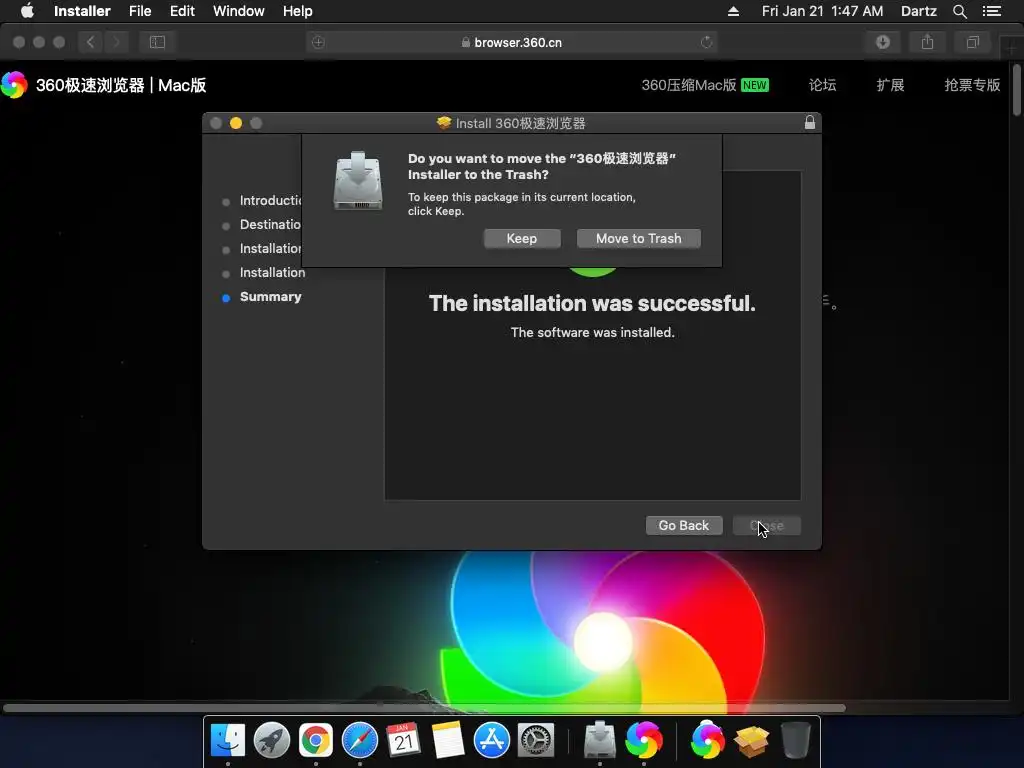Open the Window menu

point(238,11)
